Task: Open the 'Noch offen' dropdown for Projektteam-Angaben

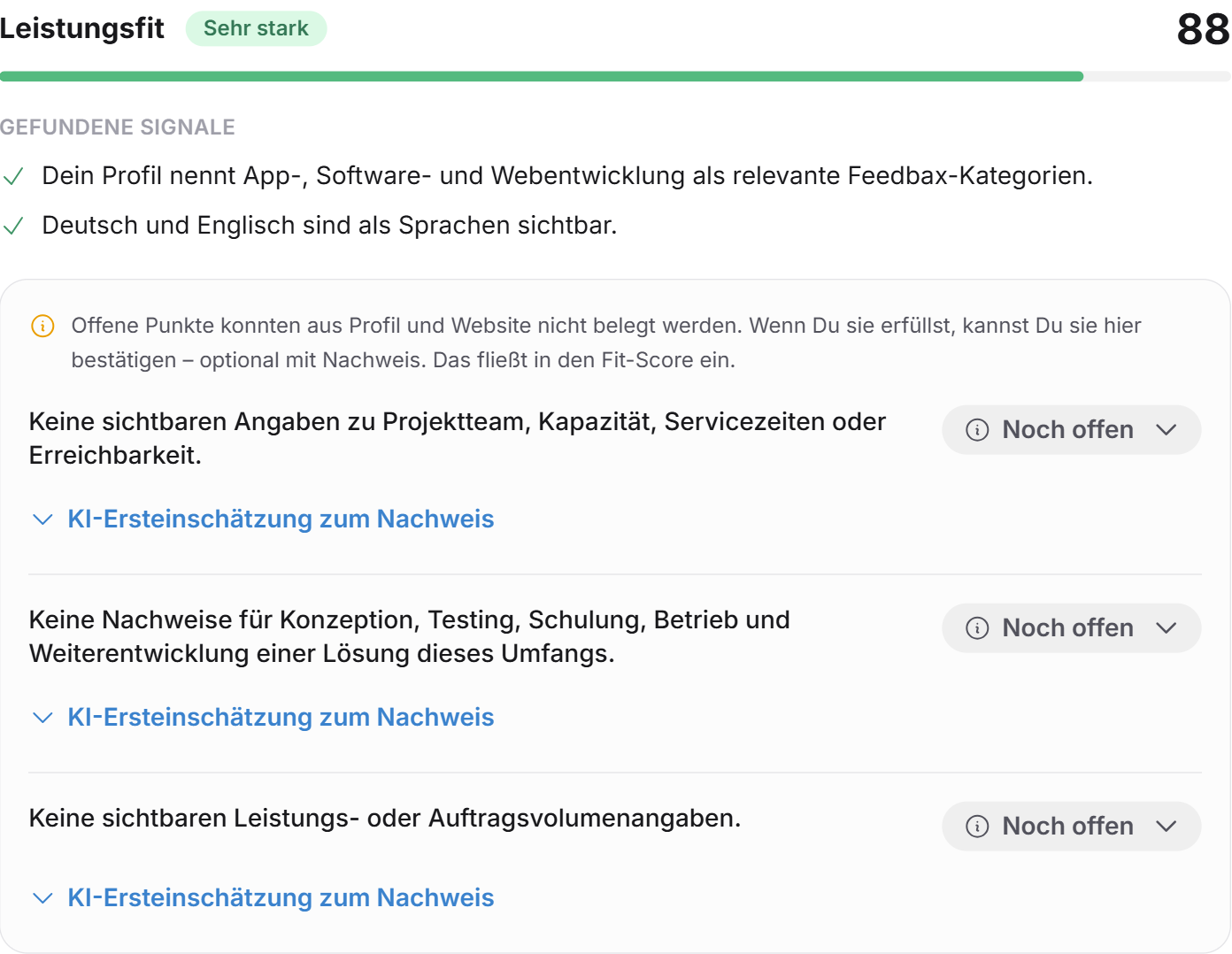Action: coord(1071,430)
